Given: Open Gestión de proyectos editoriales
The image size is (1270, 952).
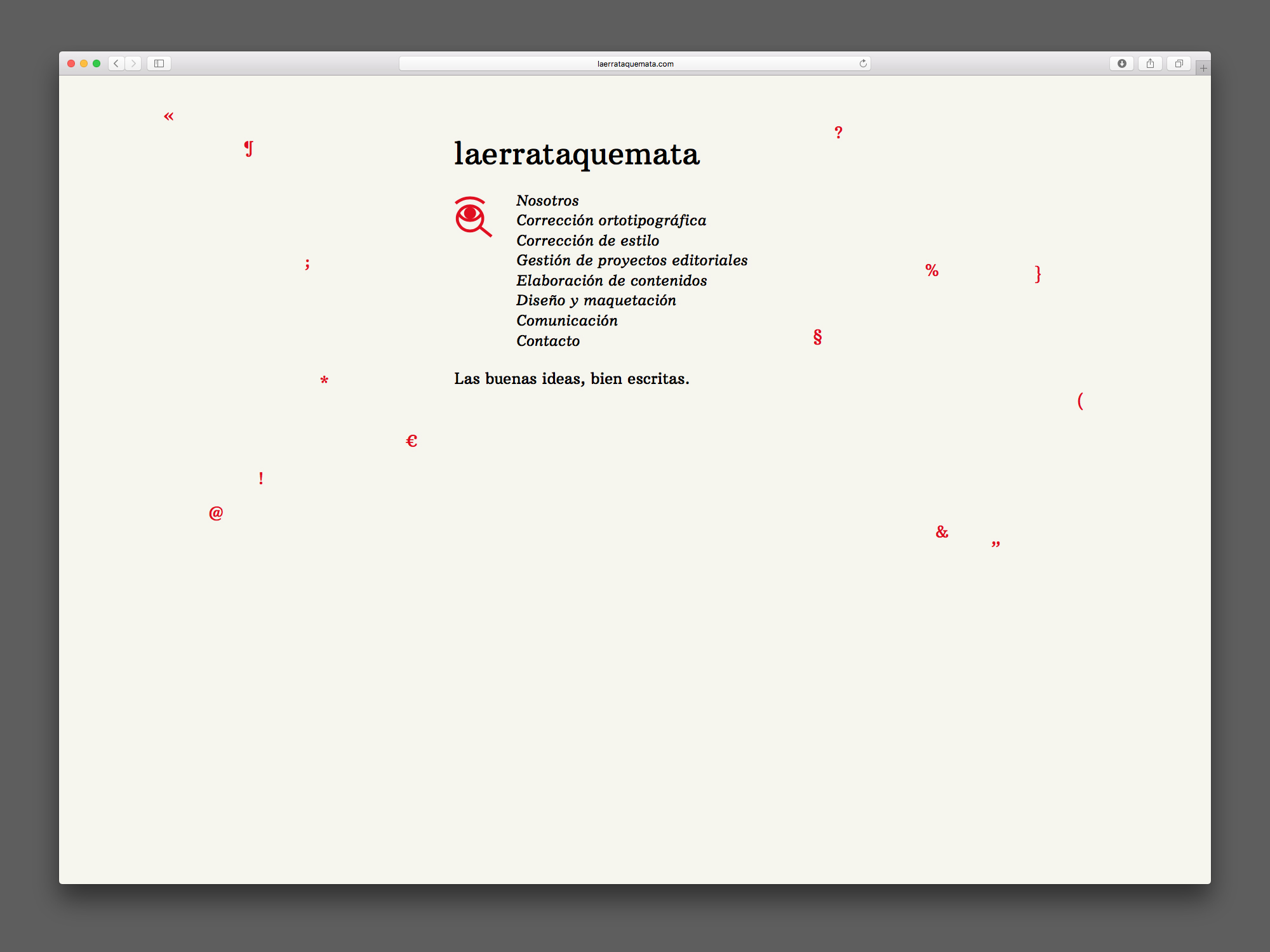Looking at the screenshot, I should click(632, 261).
